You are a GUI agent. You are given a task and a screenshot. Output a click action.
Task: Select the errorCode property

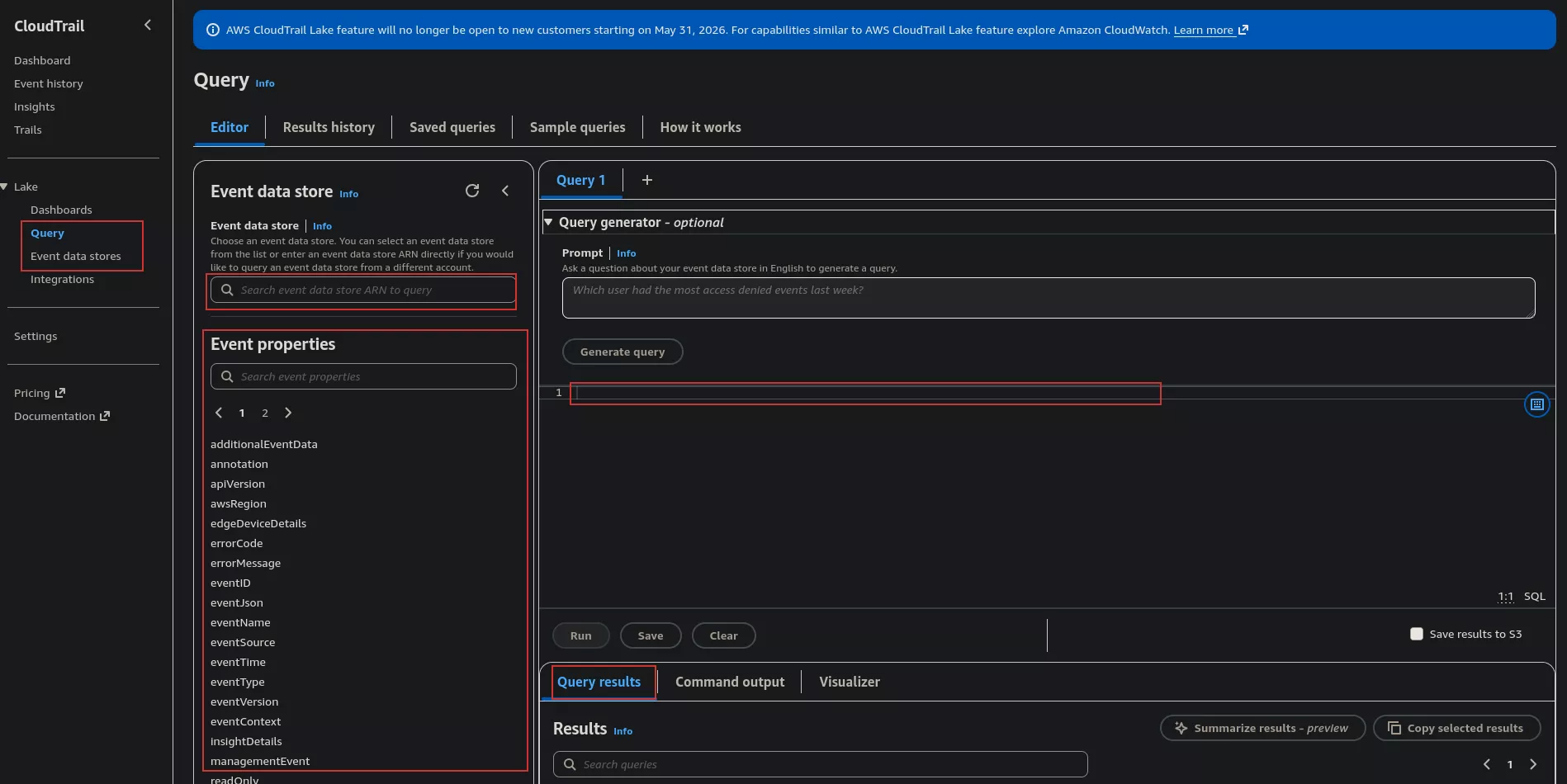coord(237,543)
